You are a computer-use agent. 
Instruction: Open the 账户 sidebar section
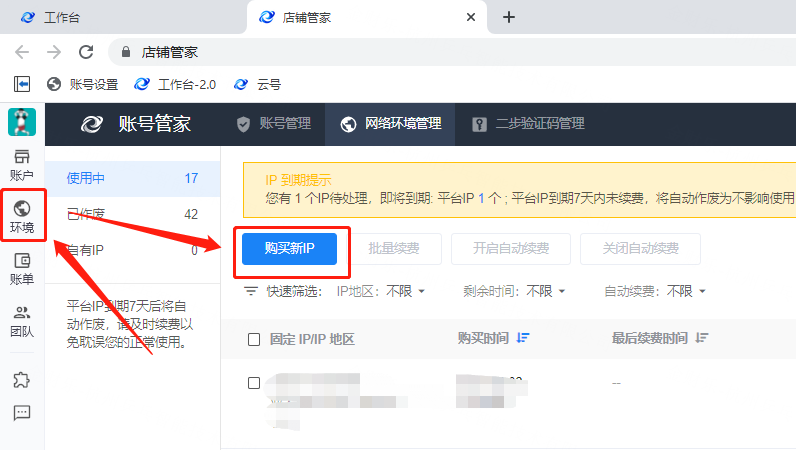click(x=22, y=166)
